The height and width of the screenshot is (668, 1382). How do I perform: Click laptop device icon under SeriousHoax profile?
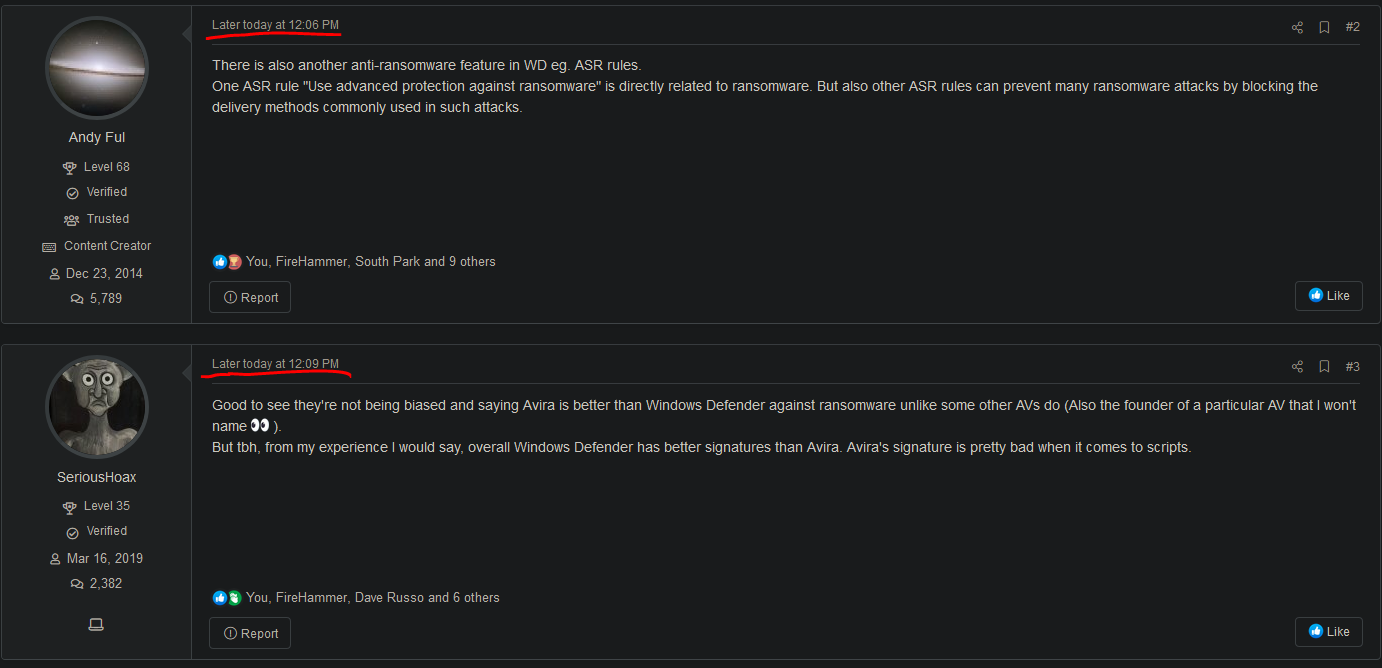(96, 625)
